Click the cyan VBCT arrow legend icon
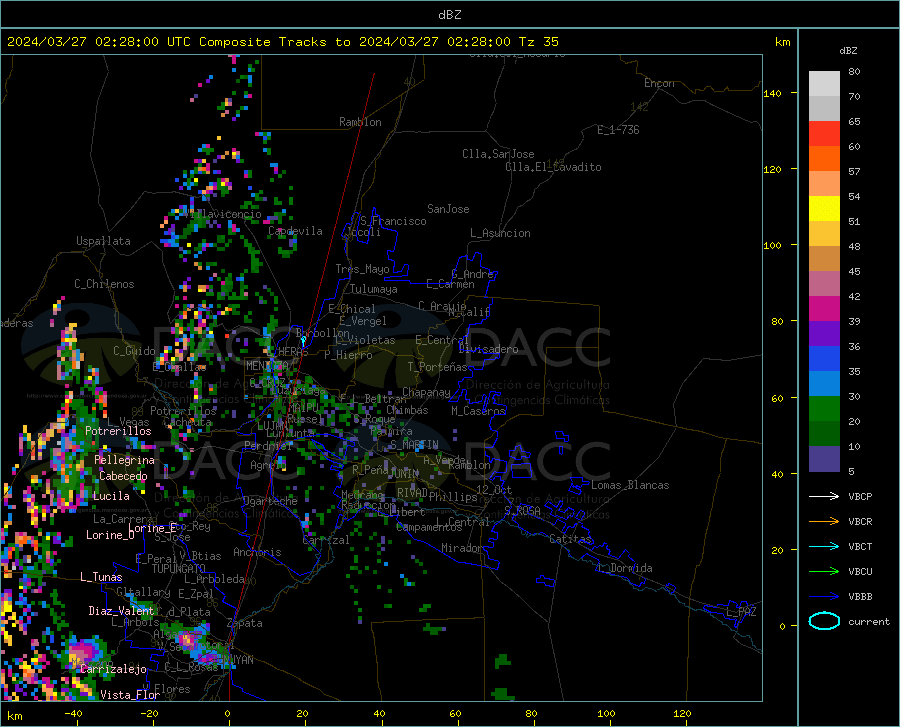 [824, 546]
